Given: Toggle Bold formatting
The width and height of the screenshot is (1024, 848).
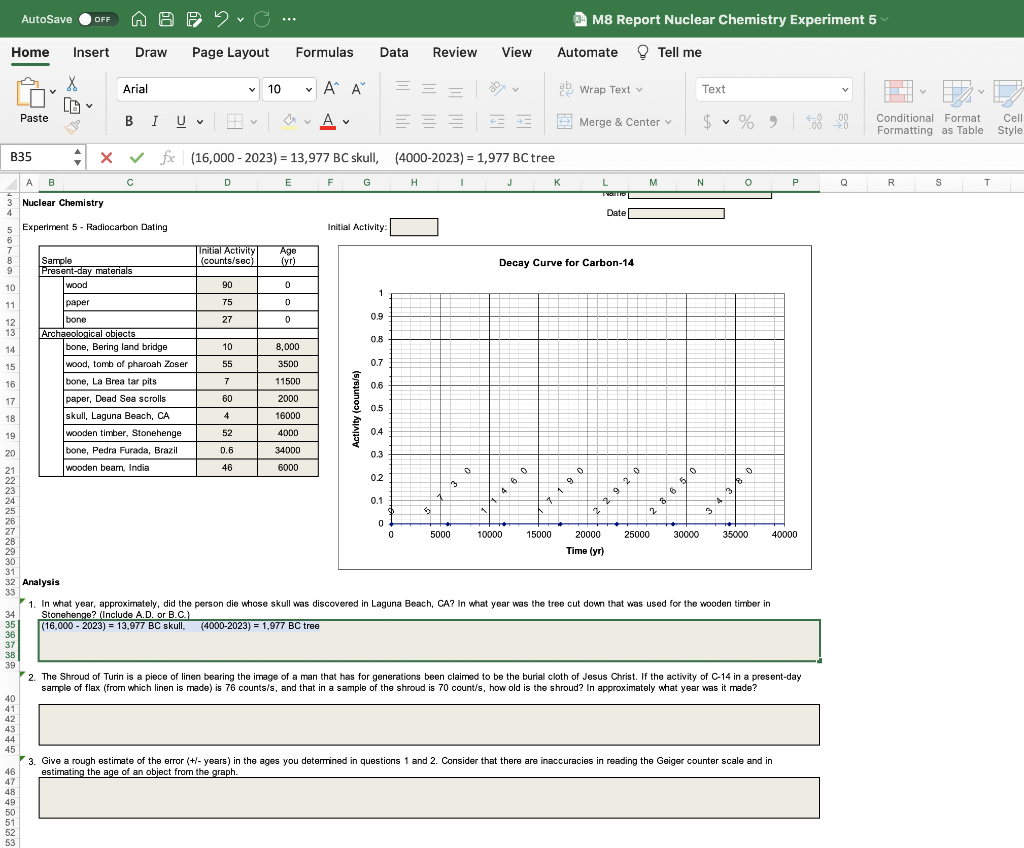Looking at the screenshot, I should pos(129,122).
